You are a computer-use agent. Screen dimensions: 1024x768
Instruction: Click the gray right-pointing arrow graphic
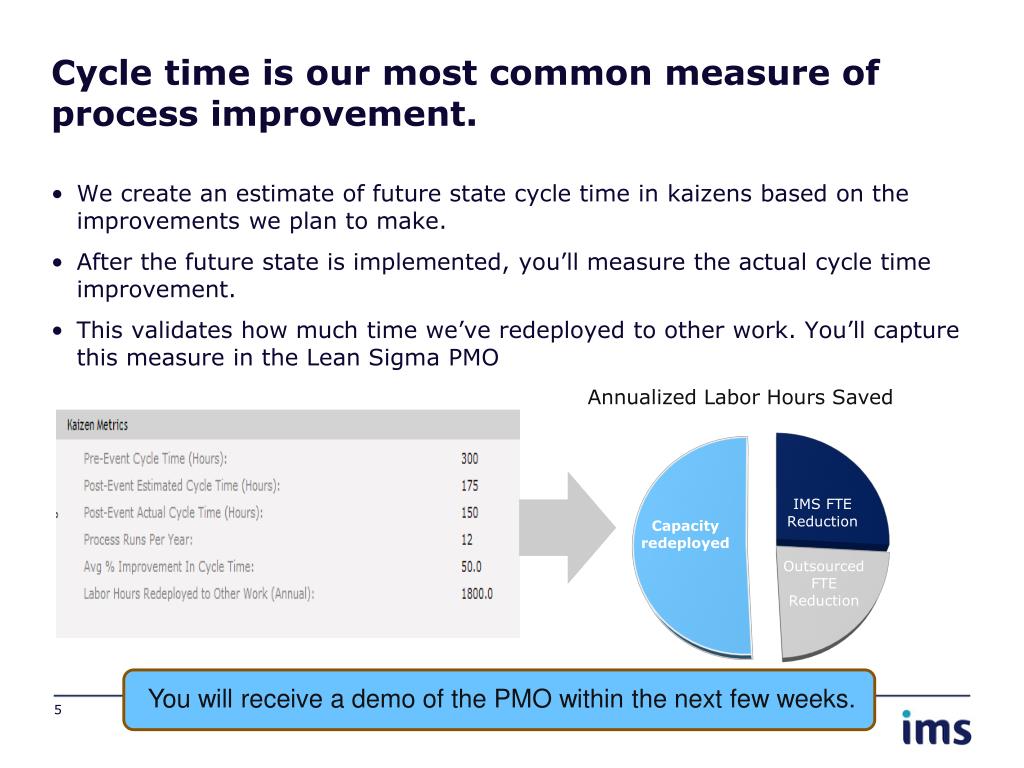click(567, 528)
